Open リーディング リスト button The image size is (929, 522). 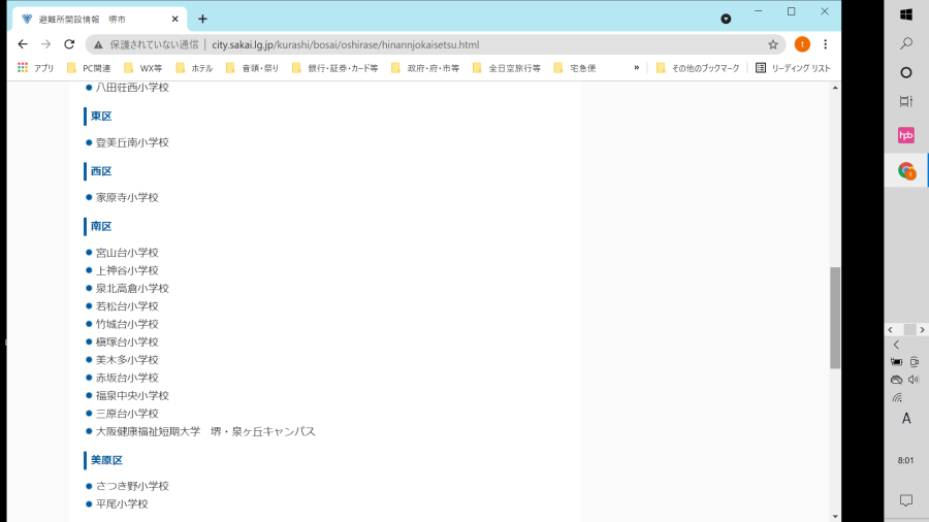[x=793, y=68]
